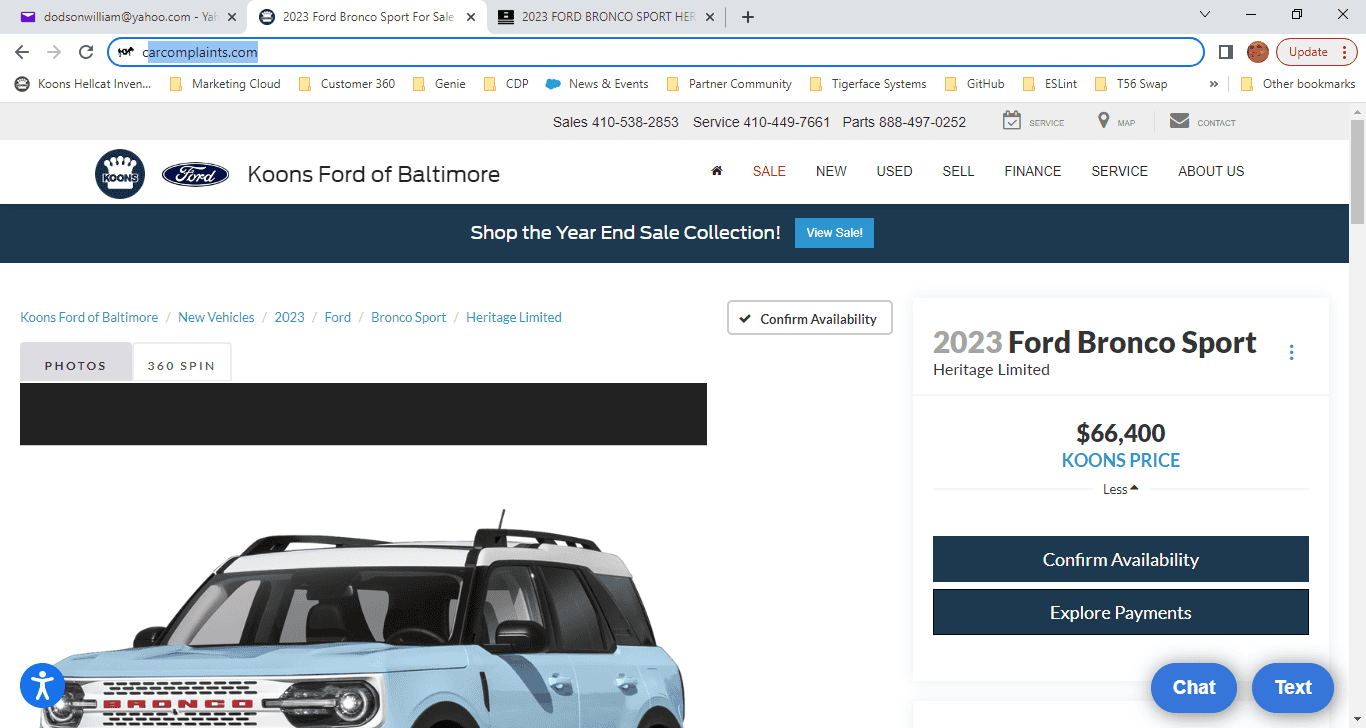Open the Service calendar icon in top bar

pos(1012,121)
